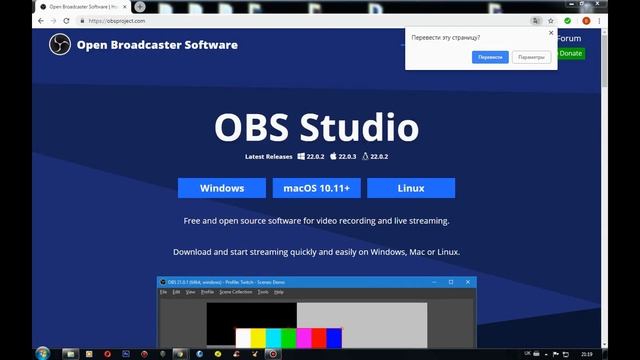The width and height of the screenshot is (640, 360).
Task: Open the Action Center flag tray icon
Action: (556, 354)
